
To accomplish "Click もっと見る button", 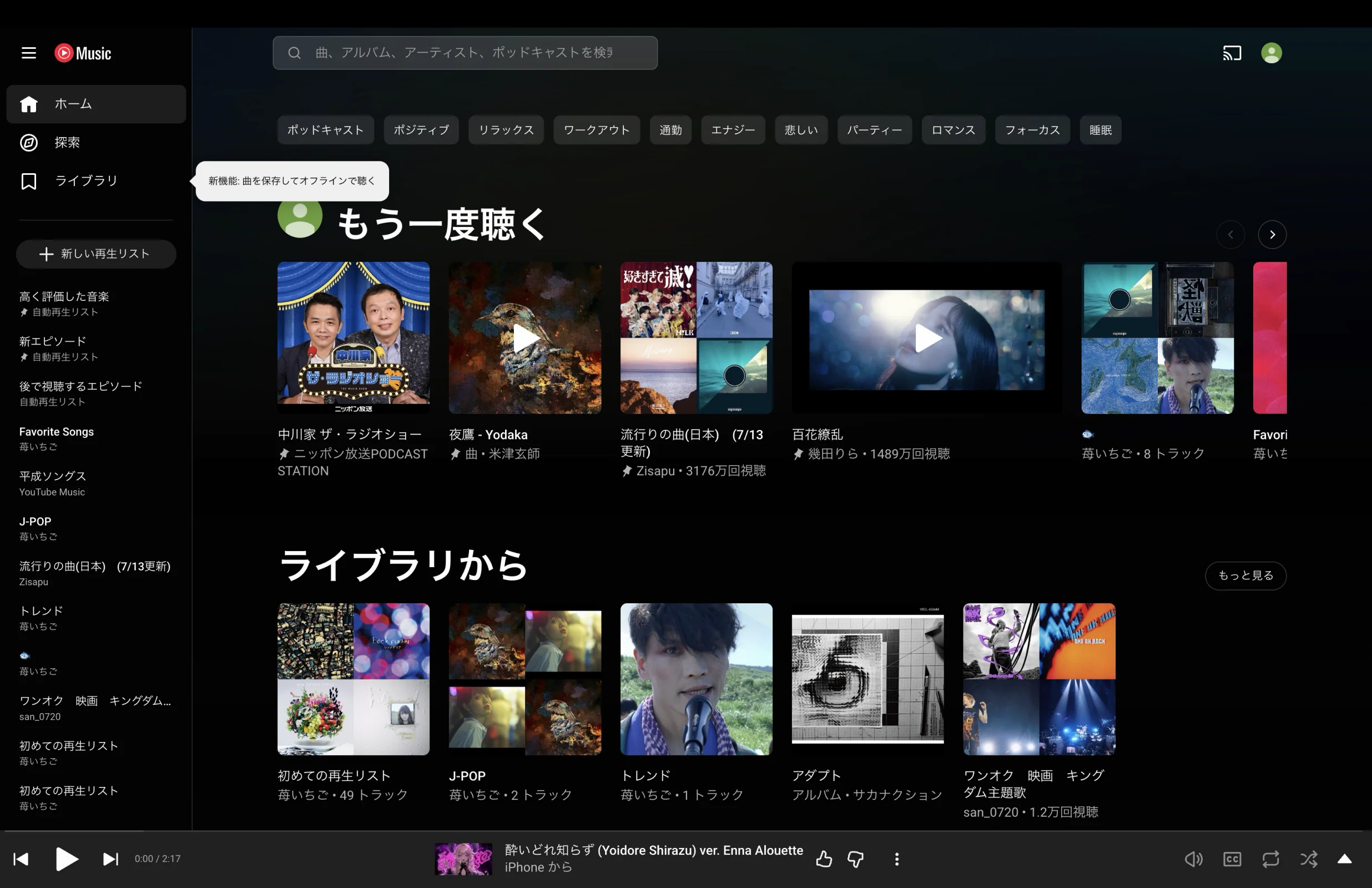I will pos(1245,576).
